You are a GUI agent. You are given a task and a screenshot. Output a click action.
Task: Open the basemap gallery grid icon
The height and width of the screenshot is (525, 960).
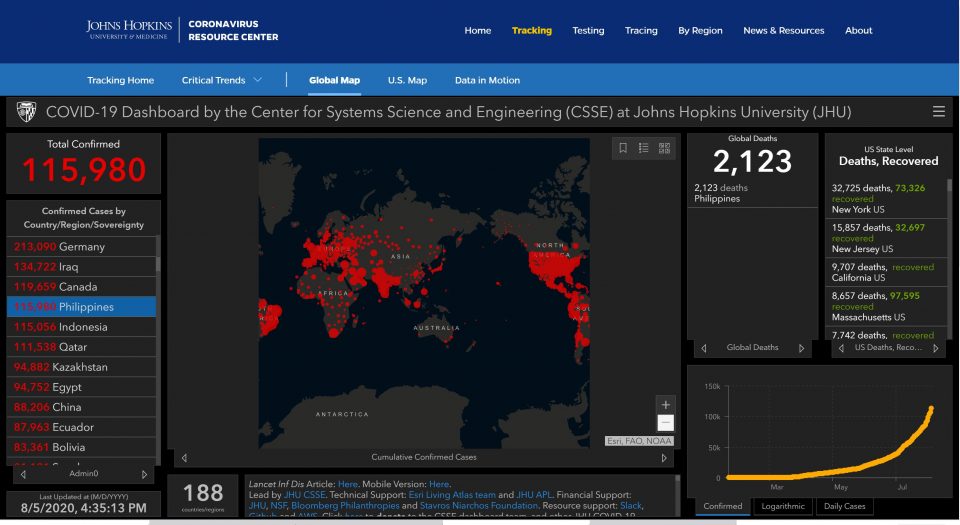point(664,148)
